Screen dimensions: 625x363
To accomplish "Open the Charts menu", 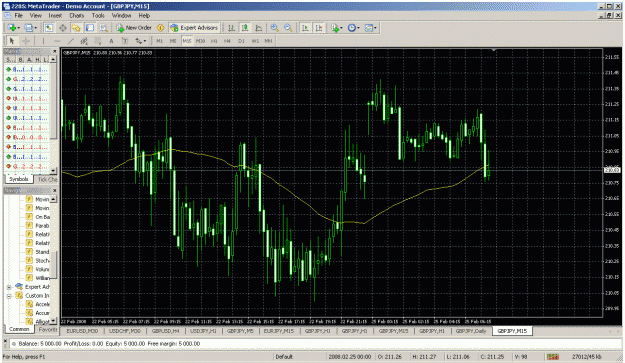I will pyautogui.click(x=77, y=16).
